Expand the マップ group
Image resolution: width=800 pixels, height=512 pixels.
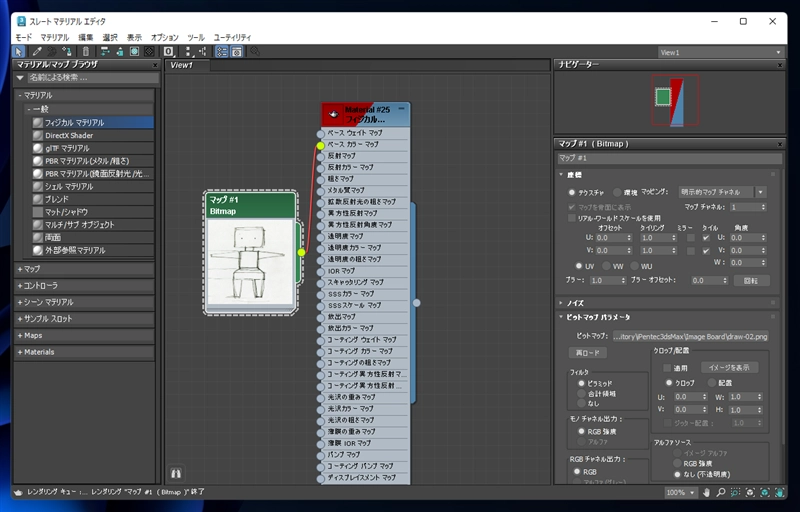click(85, 269)
